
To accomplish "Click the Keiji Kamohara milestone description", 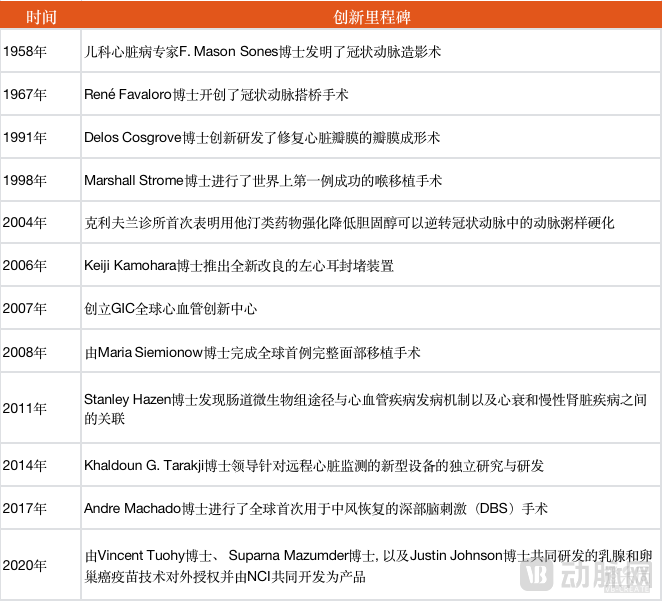I will (239, 266).
